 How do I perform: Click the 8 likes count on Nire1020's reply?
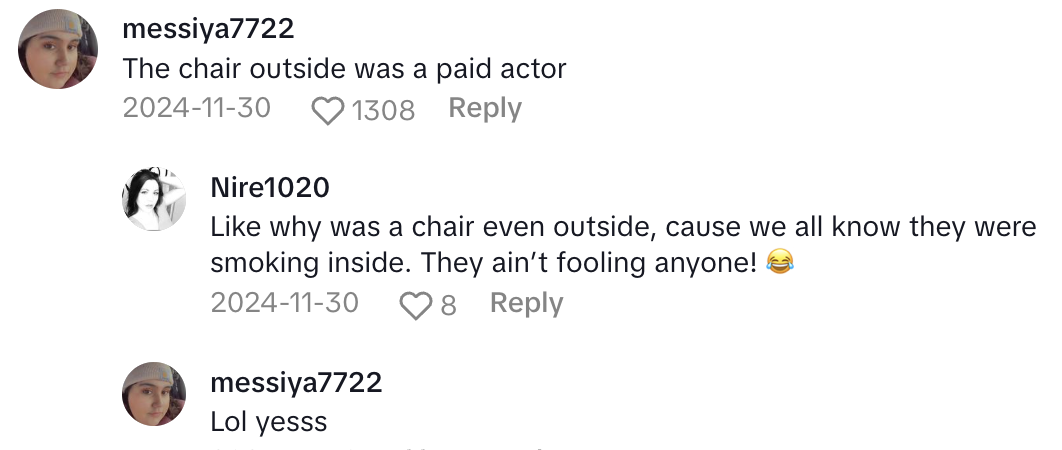click(x=448, y=305)
